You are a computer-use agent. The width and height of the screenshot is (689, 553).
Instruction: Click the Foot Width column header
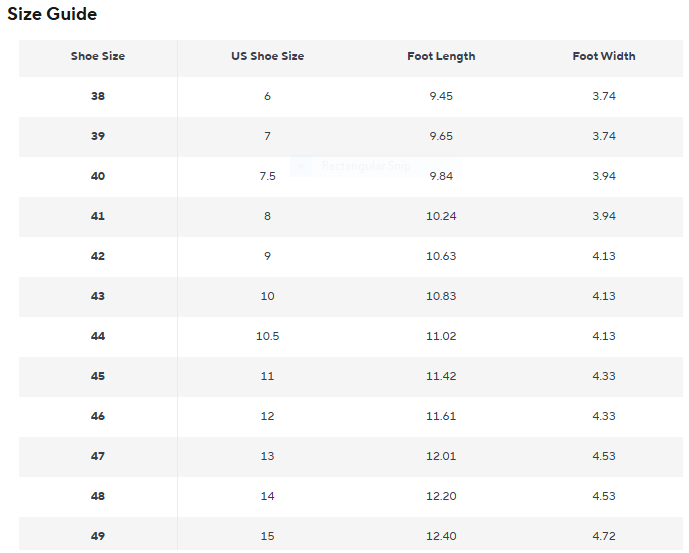tap(604, 56)
